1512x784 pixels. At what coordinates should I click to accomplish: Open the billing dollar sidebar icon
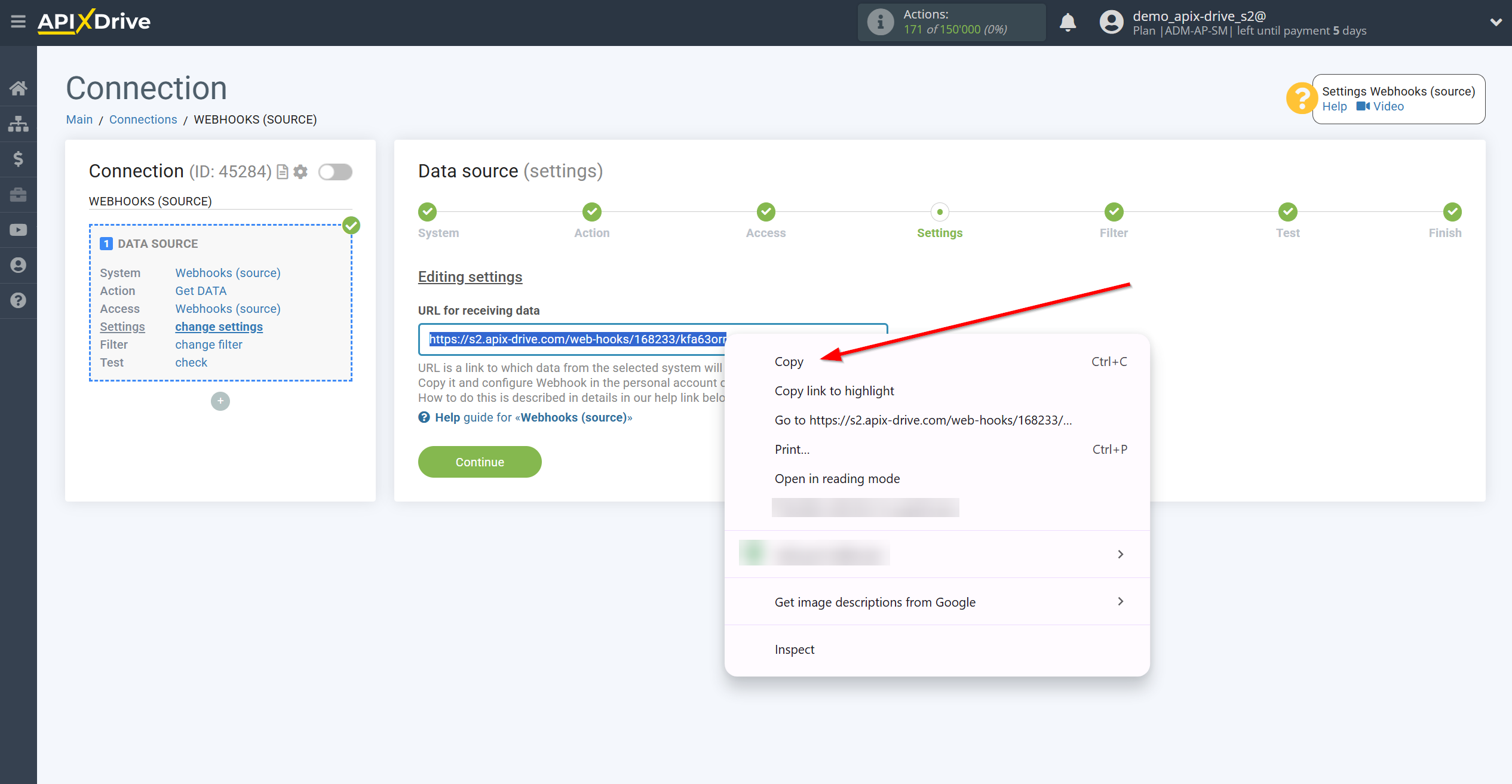[19, 159]
